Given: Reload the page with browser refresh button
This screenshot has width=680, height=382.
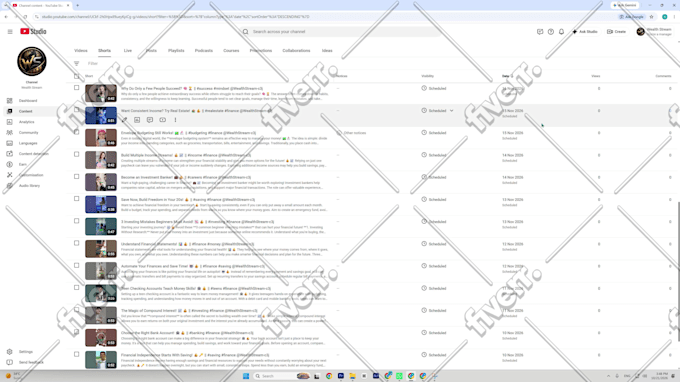Looking at the screenshot, I should tap(25, 17).
